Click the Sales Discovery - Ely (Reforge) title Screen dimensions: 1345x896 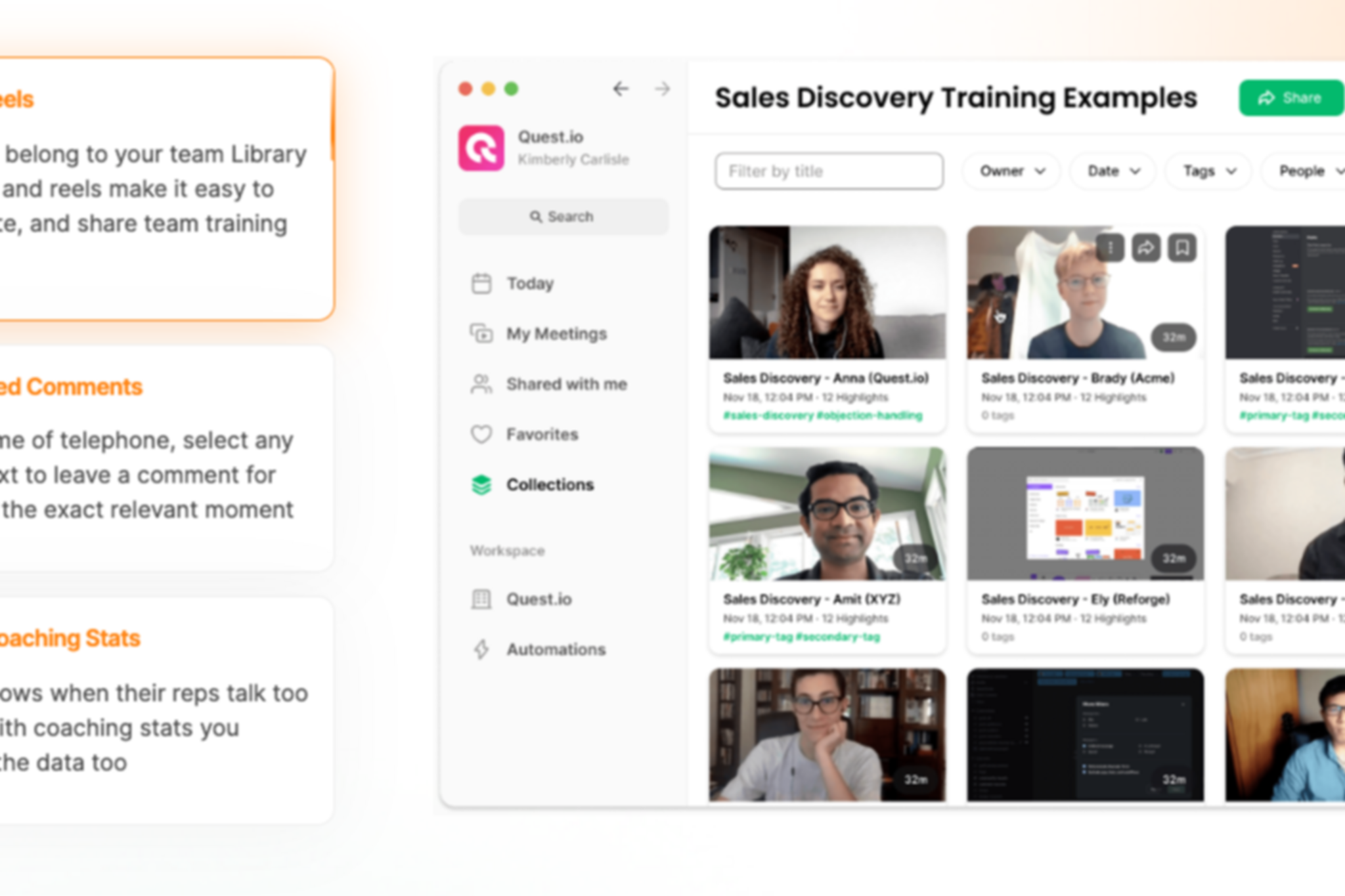pos(1076,599)
